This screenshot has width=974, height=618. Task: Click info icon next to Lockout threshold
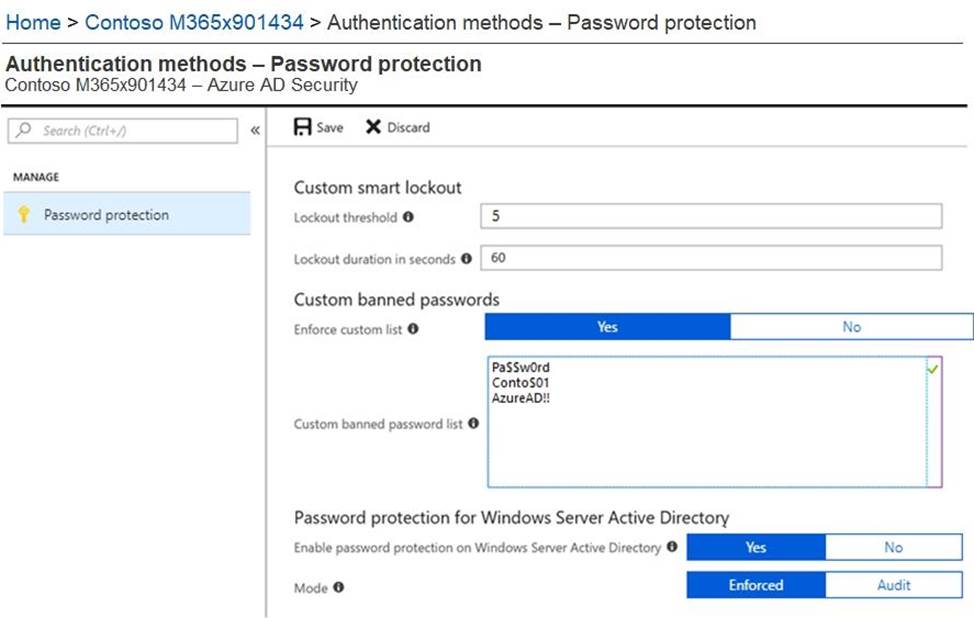tap(408, 217)
